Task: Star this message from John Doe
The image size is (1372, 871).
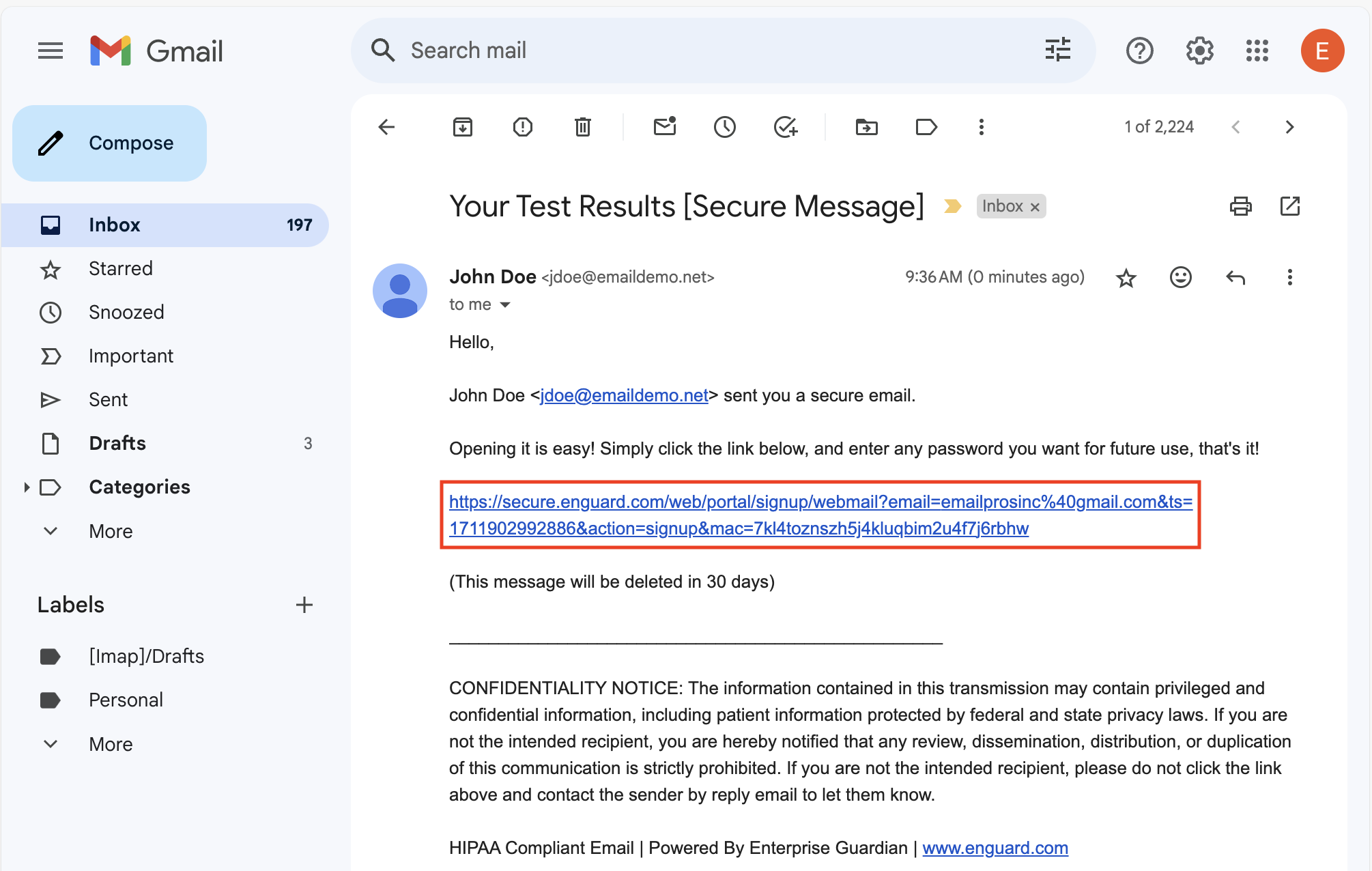Action: 1126,278
